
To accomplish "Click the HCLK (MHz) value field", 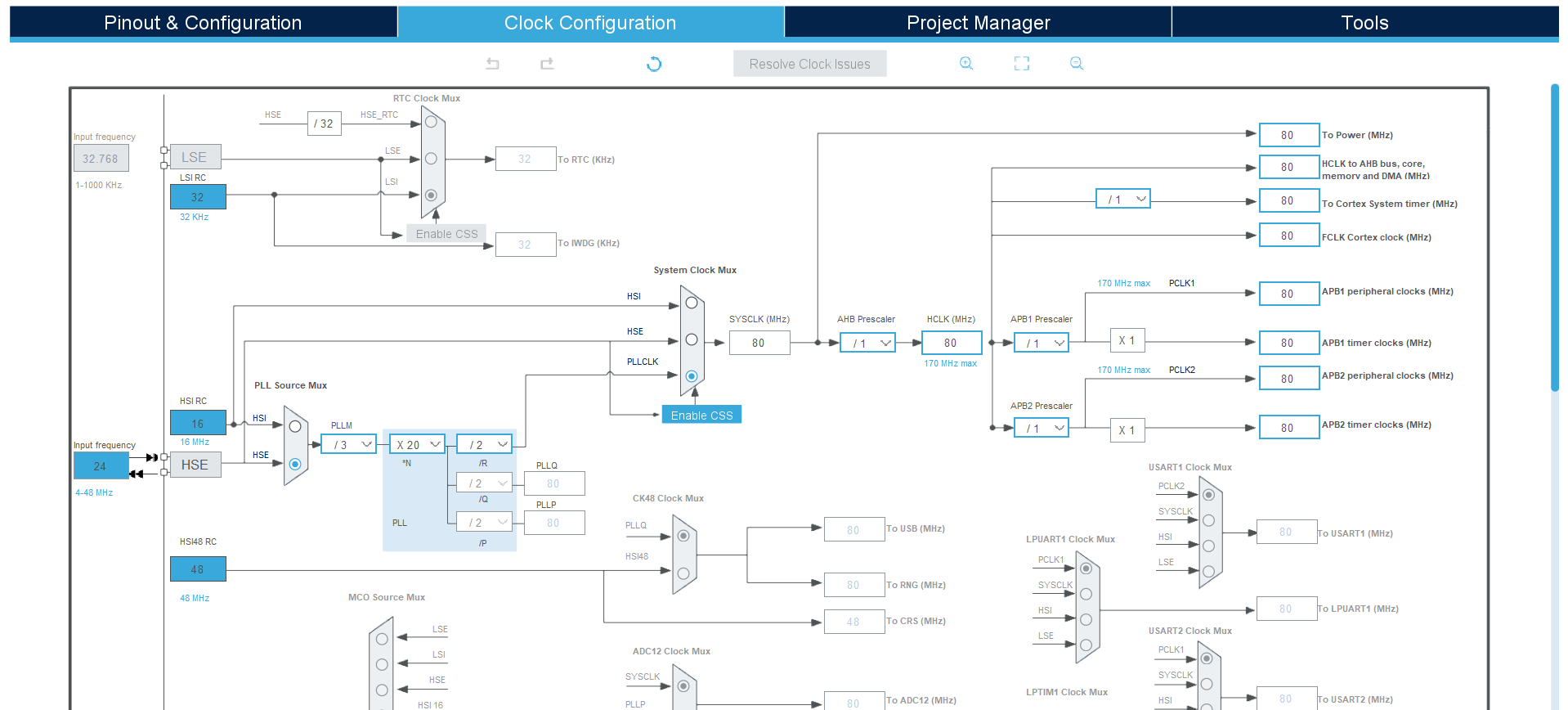I will coord(952,343).
